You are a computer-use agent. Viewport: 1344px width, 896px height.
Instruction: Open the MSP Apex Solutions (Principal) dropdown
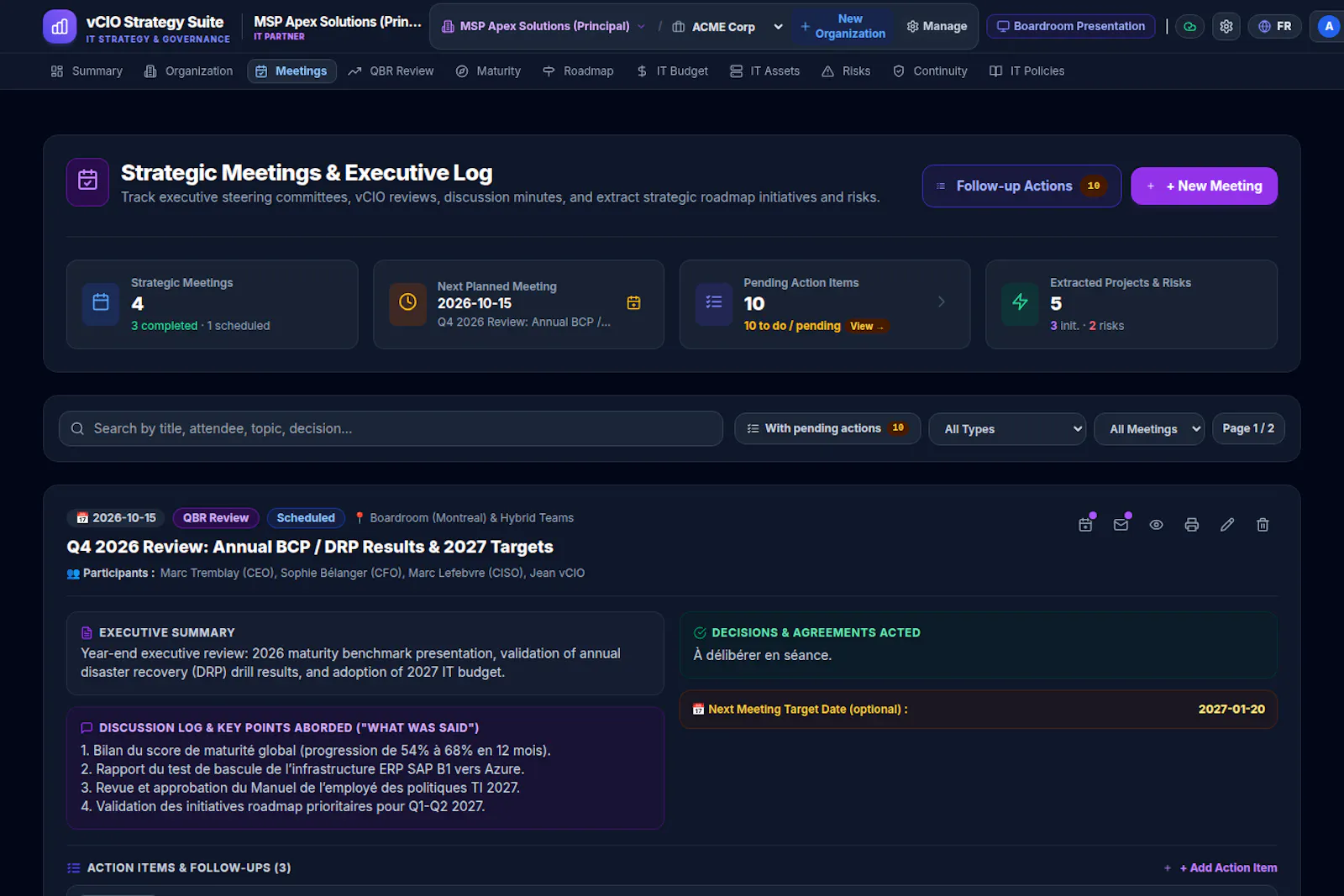tap(543, 27)
